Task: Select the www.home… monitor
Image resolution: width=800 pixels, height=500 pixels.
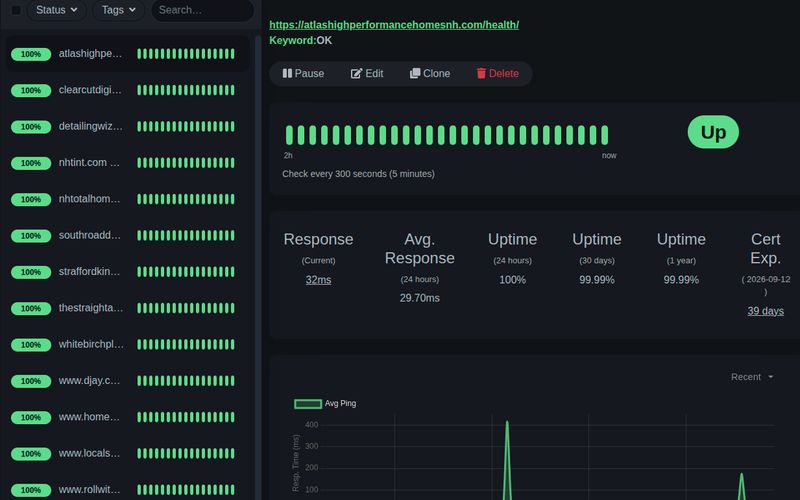Action: [128, 417]
